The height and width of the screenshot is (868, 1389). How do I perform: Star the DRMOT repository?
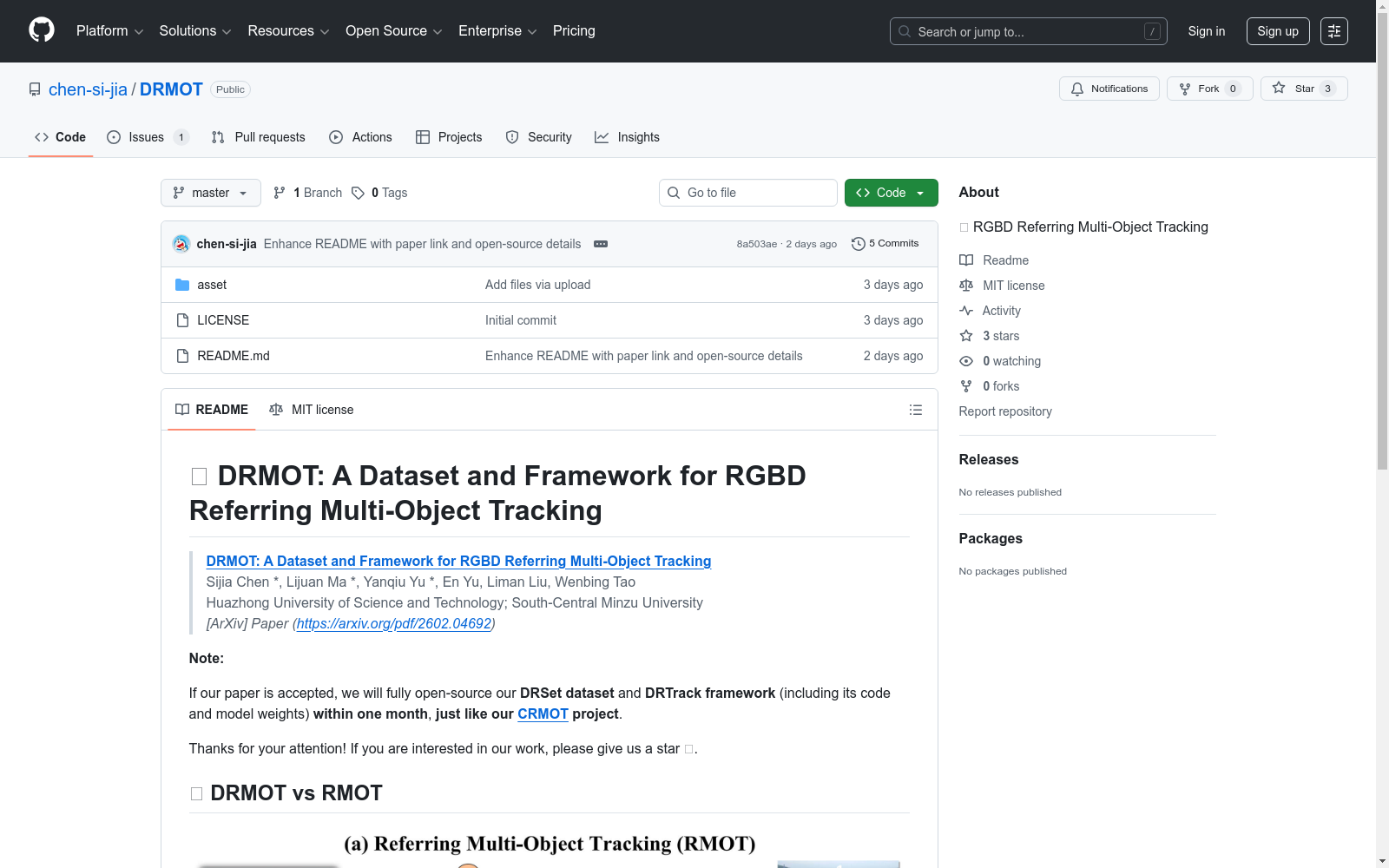[x=1304, y=89]
